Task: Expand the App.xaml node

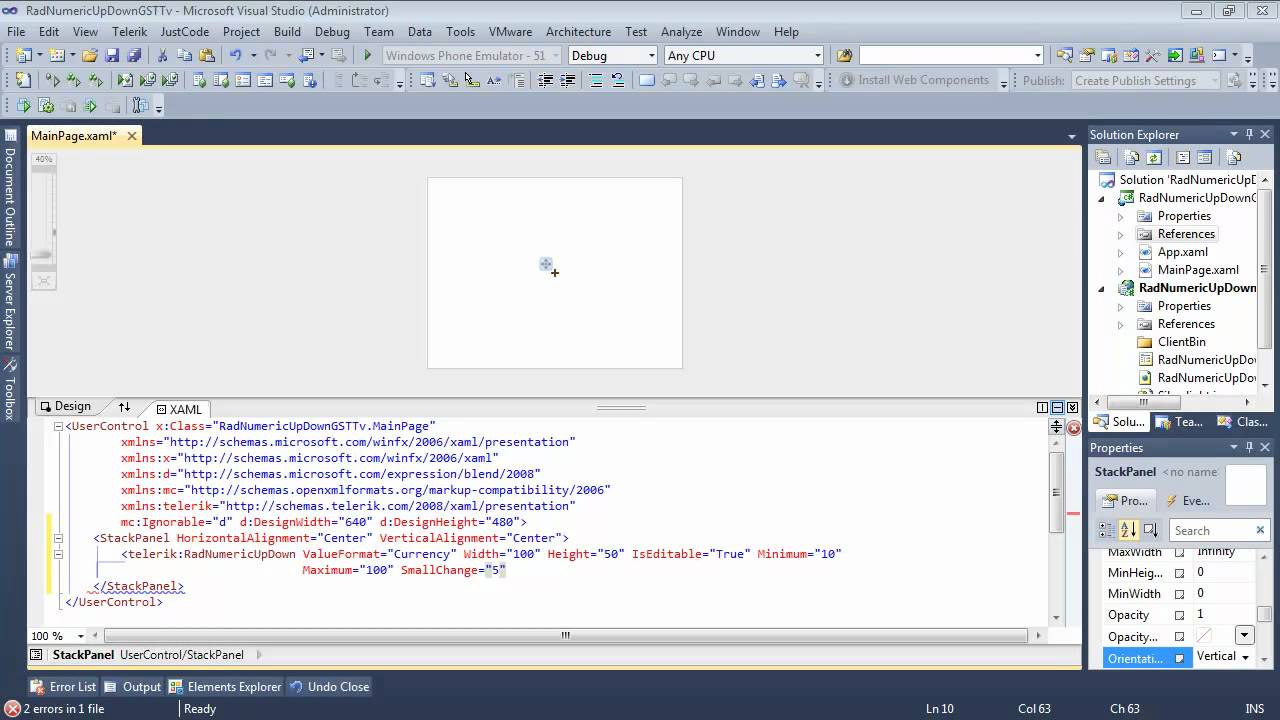Action: click(x=1120, y=252)
